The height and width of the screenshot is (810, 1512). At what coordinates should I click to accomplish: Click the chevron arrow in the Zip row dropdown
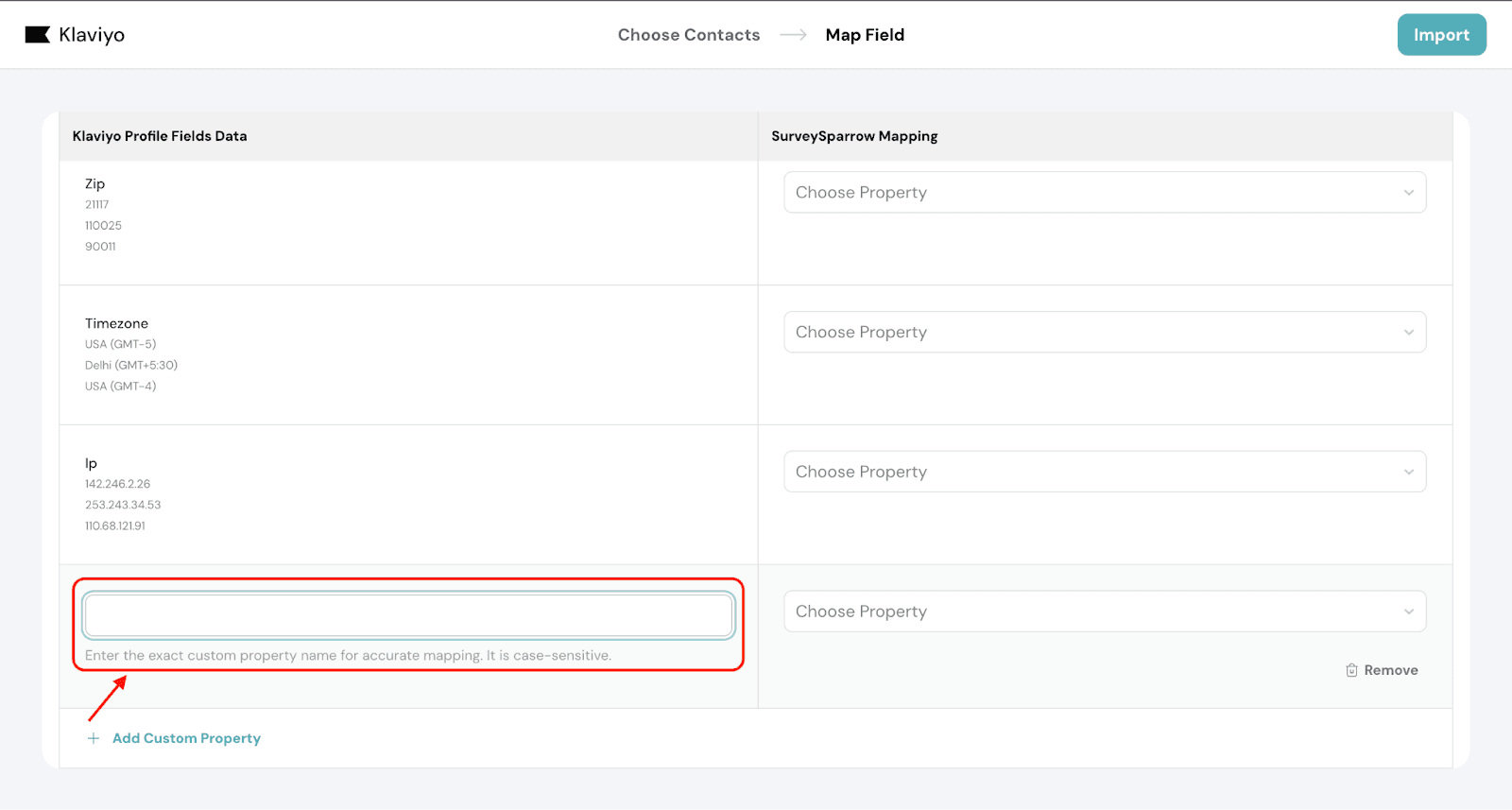1408,193
